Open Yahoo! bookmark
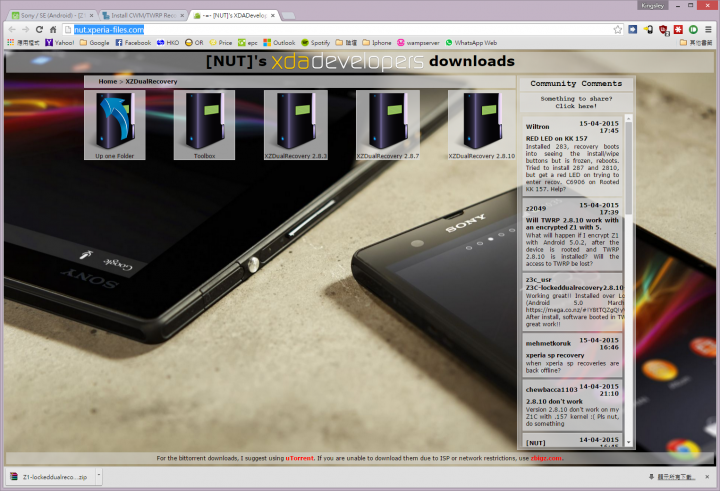 tap(60, 43)
